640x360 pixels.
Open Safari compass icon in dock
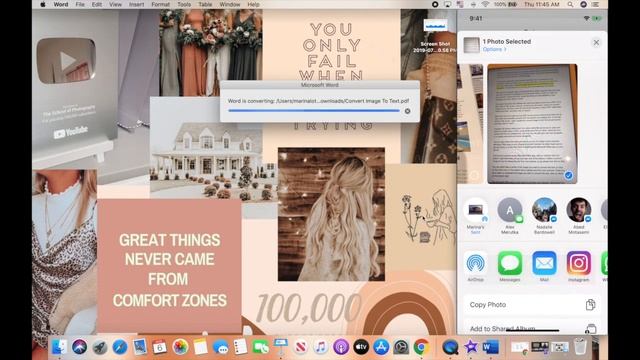coord(120,347)
